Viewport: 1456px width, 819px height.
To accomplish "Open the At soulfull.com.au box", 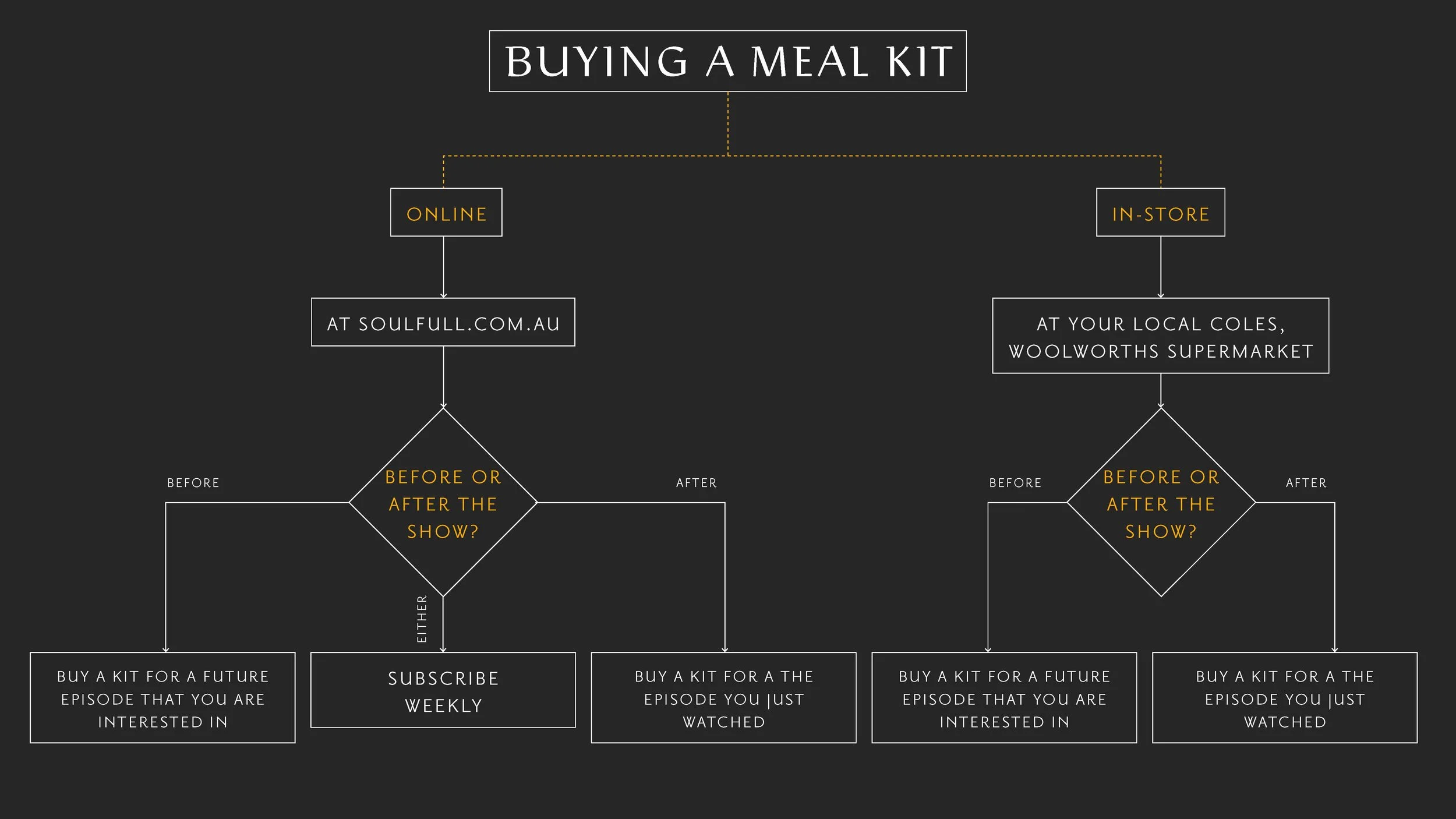I will coord(443,322).
